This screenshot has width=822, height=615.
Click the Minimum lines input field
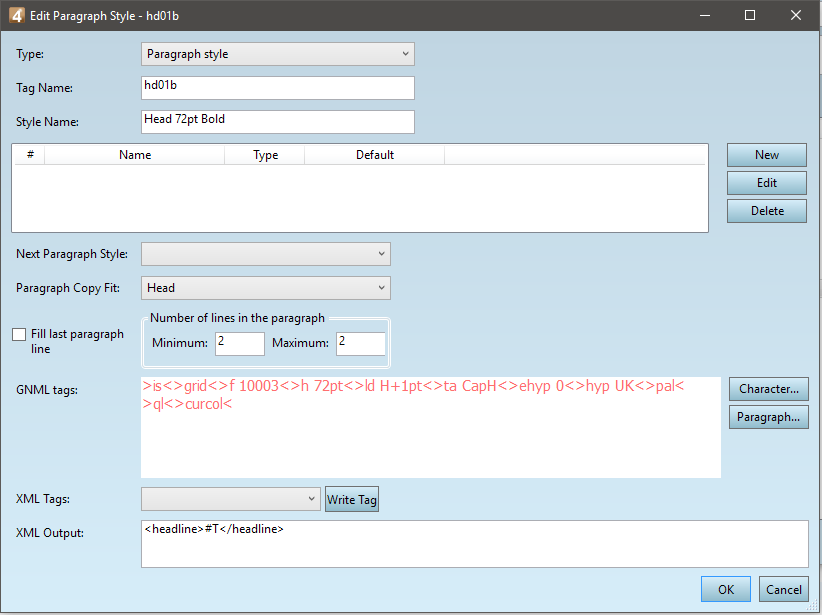click(x=240, y=343)
